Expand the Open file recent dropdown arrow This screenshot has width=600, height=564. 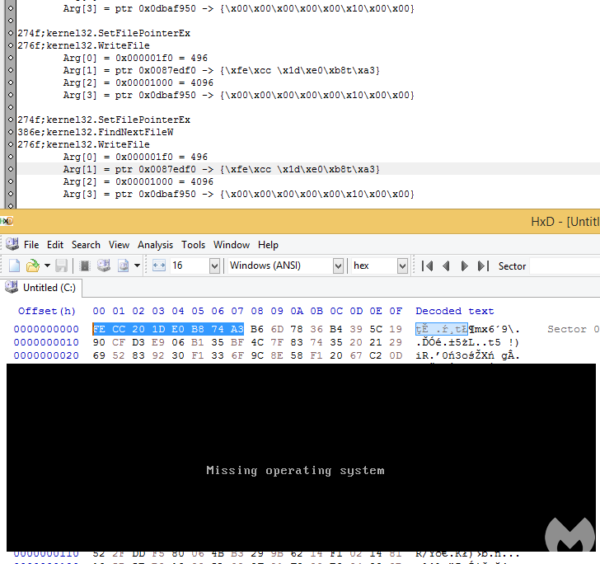pos(47,265)
